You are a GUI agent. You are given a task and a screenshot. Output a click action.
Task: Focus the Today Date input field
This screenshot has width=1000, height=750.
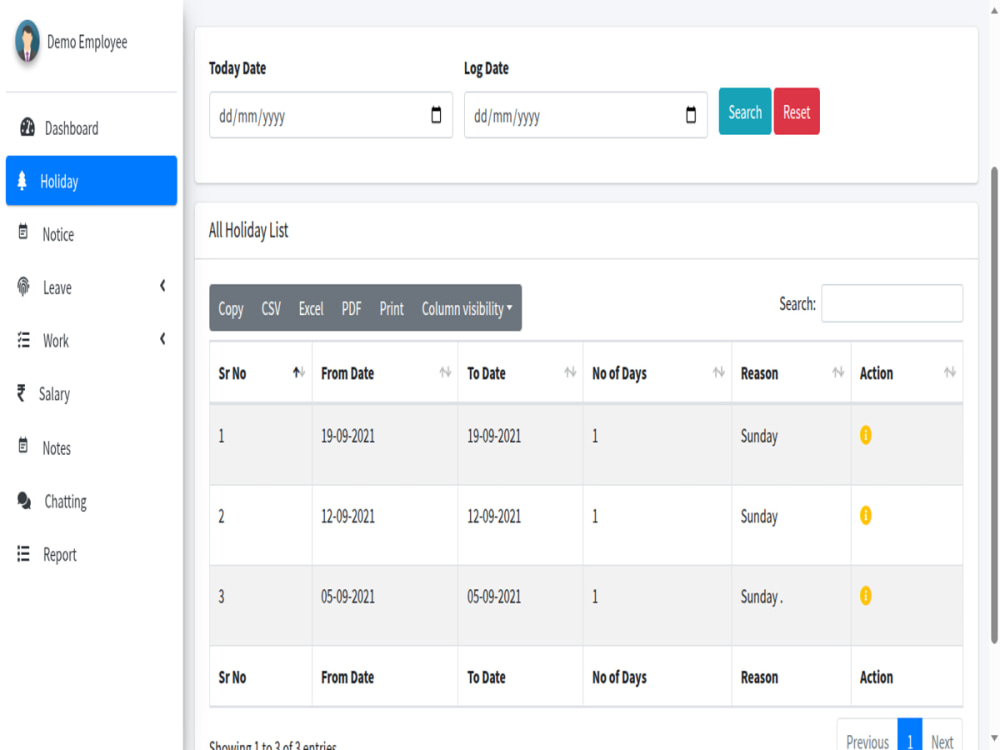(331, 115)
